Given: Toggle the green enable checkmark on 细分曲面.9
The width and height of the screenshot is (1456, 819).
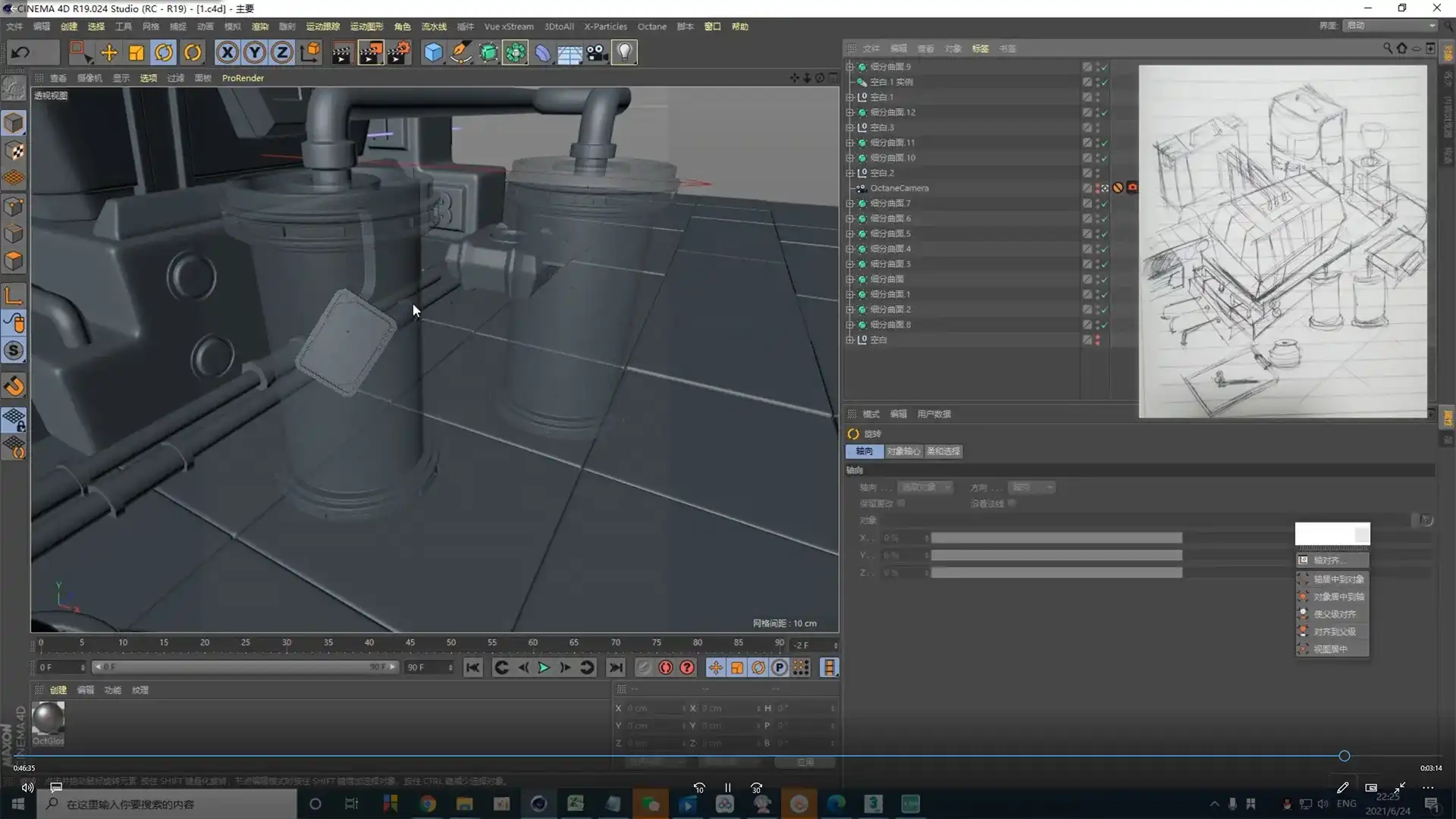Looking at the screenshot, I should [1106, 67].
